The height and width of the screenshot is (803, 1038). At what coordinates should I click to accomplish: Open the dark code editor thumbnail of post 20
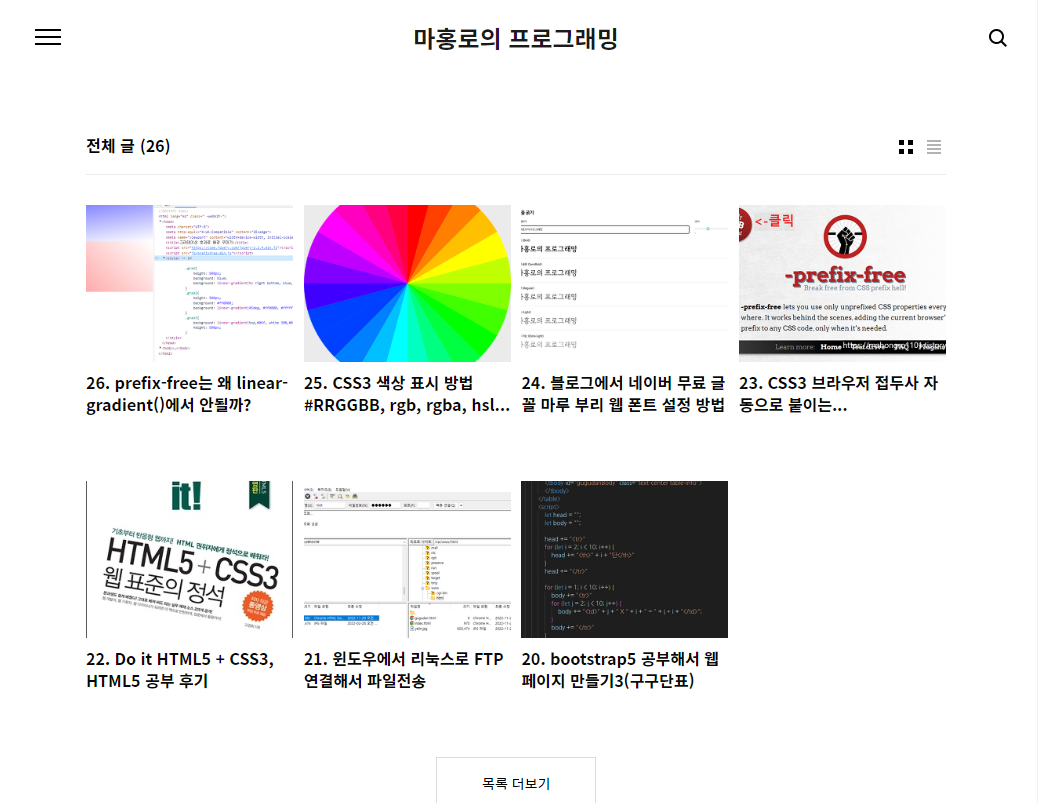[x=624, y=559]
